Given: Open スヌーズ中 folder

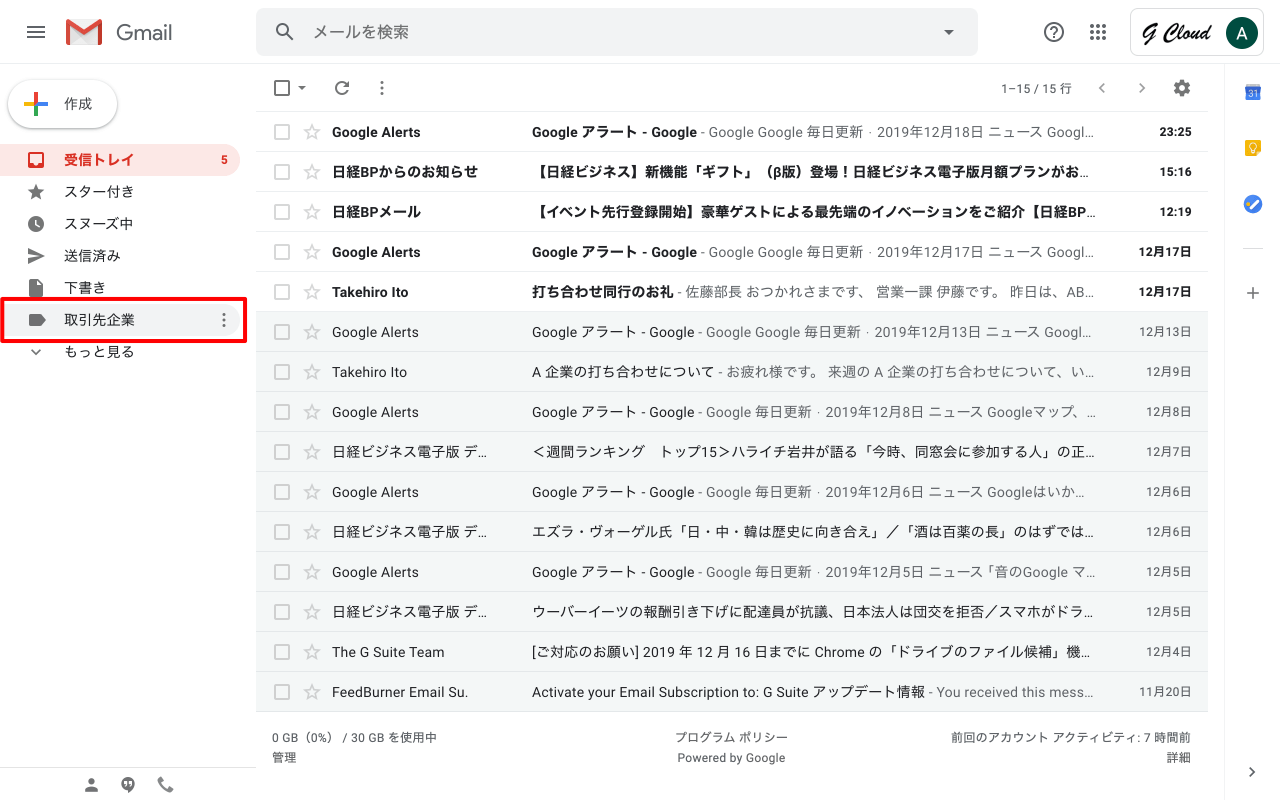Looking at the screenshot, I should (x=120, y=224).
